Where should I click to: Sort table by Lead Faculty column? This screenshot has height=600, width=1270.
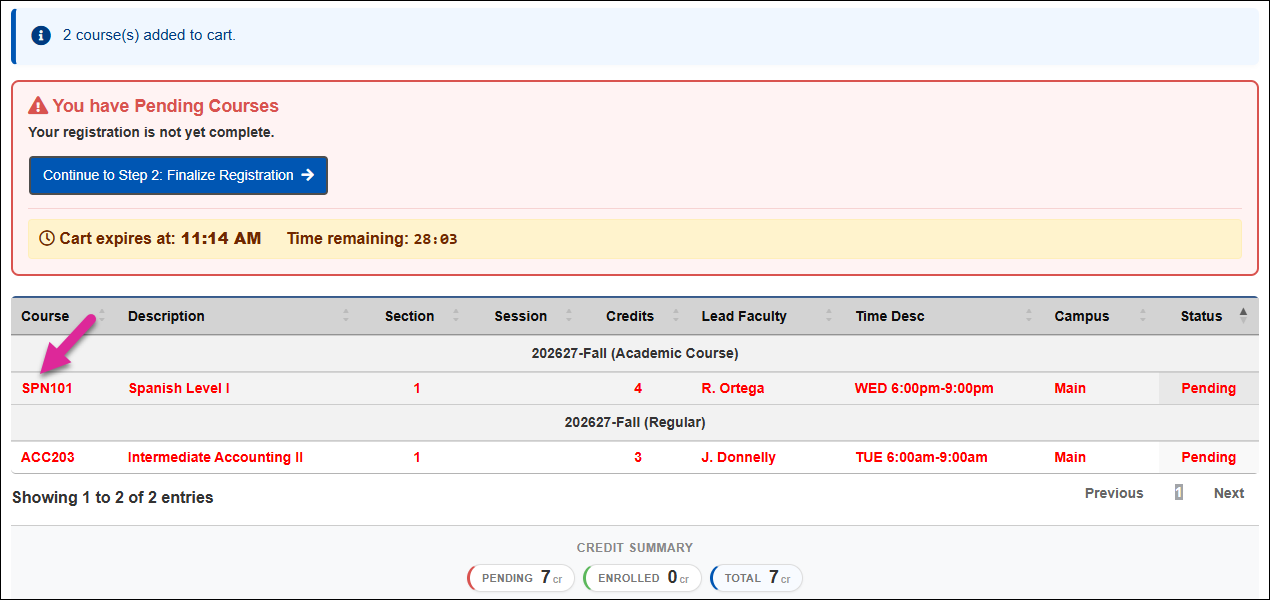pyautogui.click(x=768, y=316)
